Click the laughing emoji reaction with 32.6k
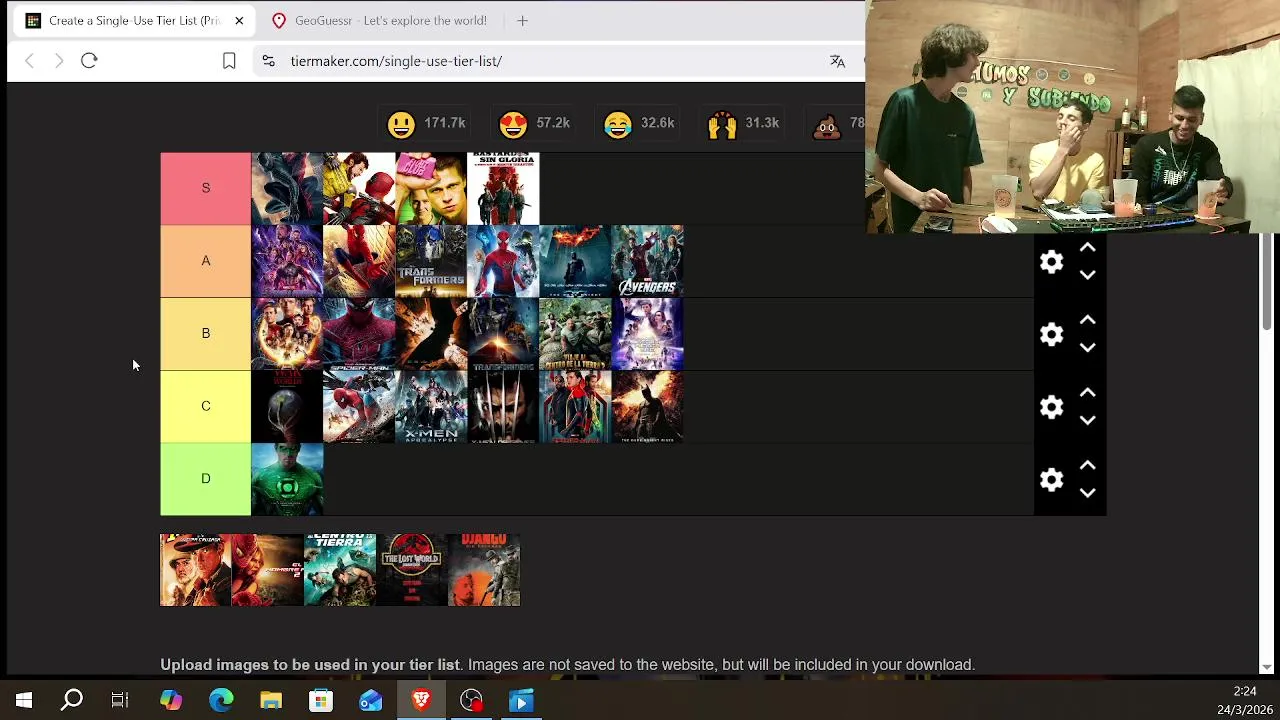Screen dimensions: 1280x720 tap(639, 123)
